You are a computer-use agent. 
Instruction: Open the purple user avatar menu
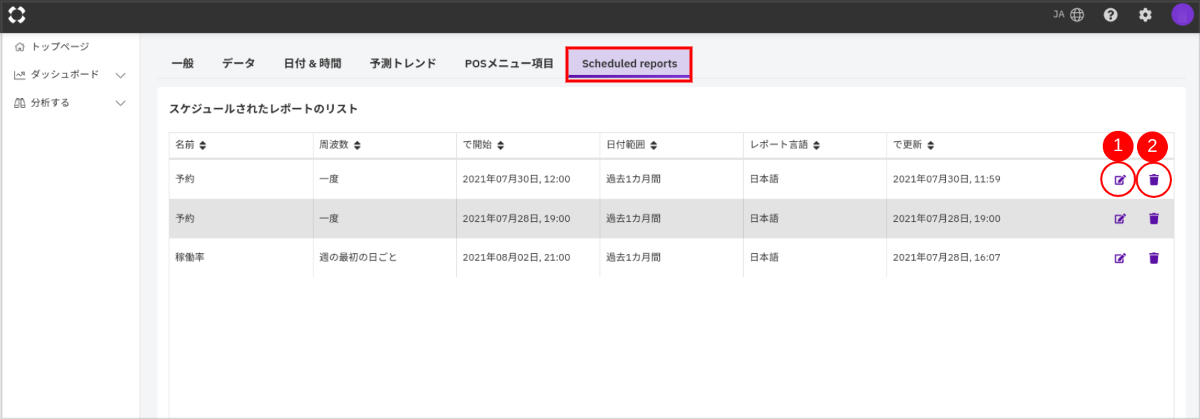1181,15
